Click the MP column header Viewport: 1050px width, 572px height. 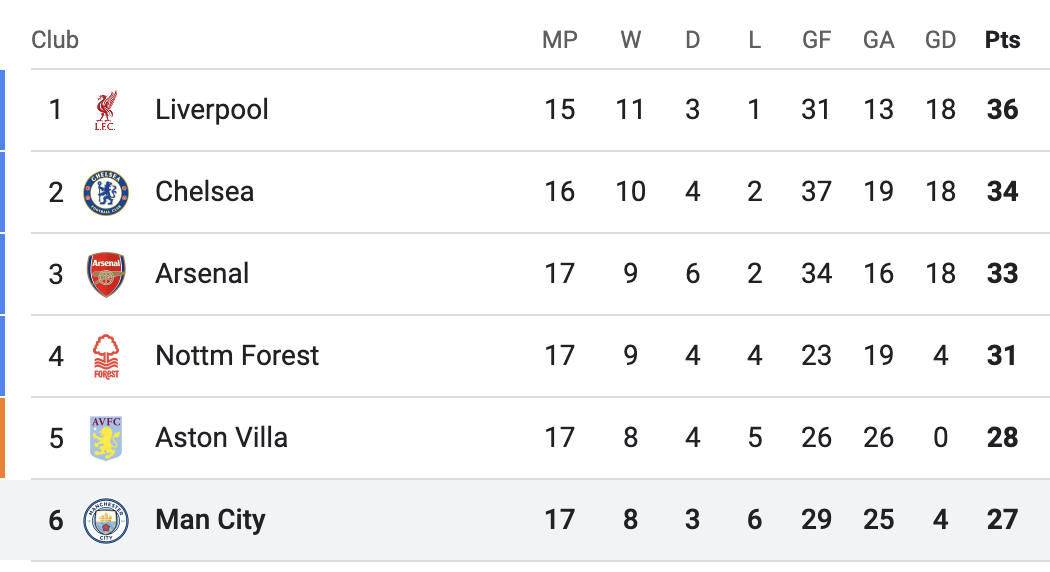tap(560, 40)
